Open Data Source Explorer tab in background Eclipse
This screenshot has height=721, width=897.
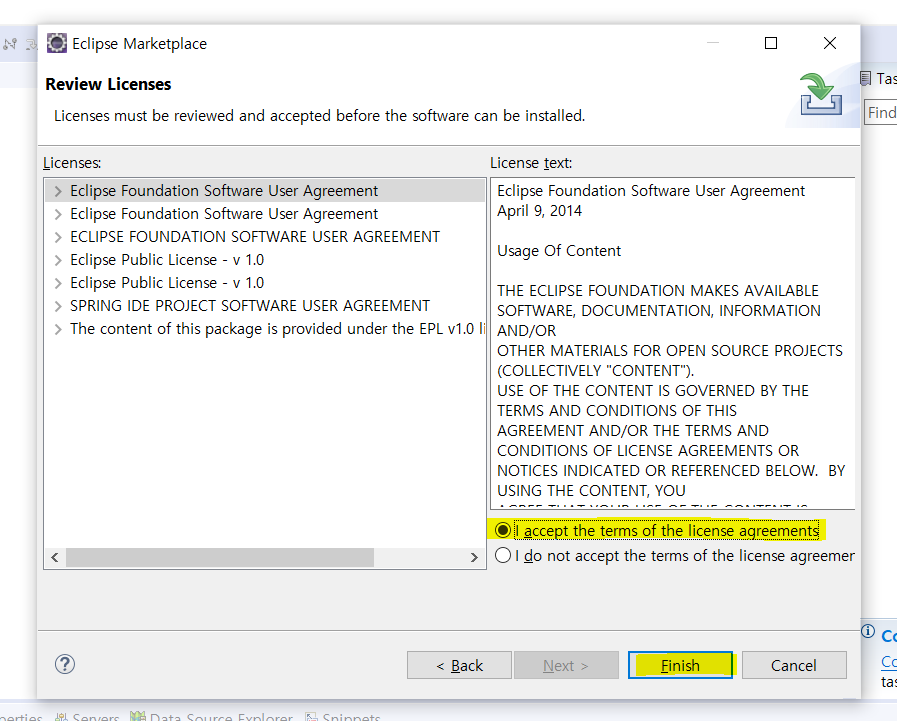212,716
